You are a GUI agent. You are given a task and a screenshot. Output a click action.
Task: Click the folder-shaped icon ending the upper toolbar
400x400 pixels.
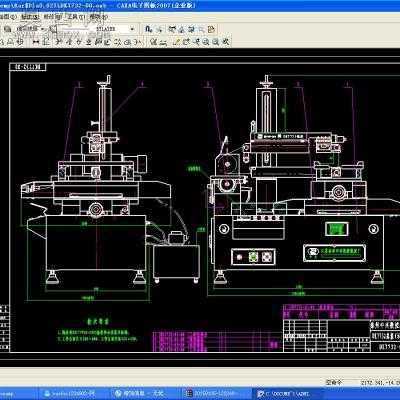(x=212, y=29)
